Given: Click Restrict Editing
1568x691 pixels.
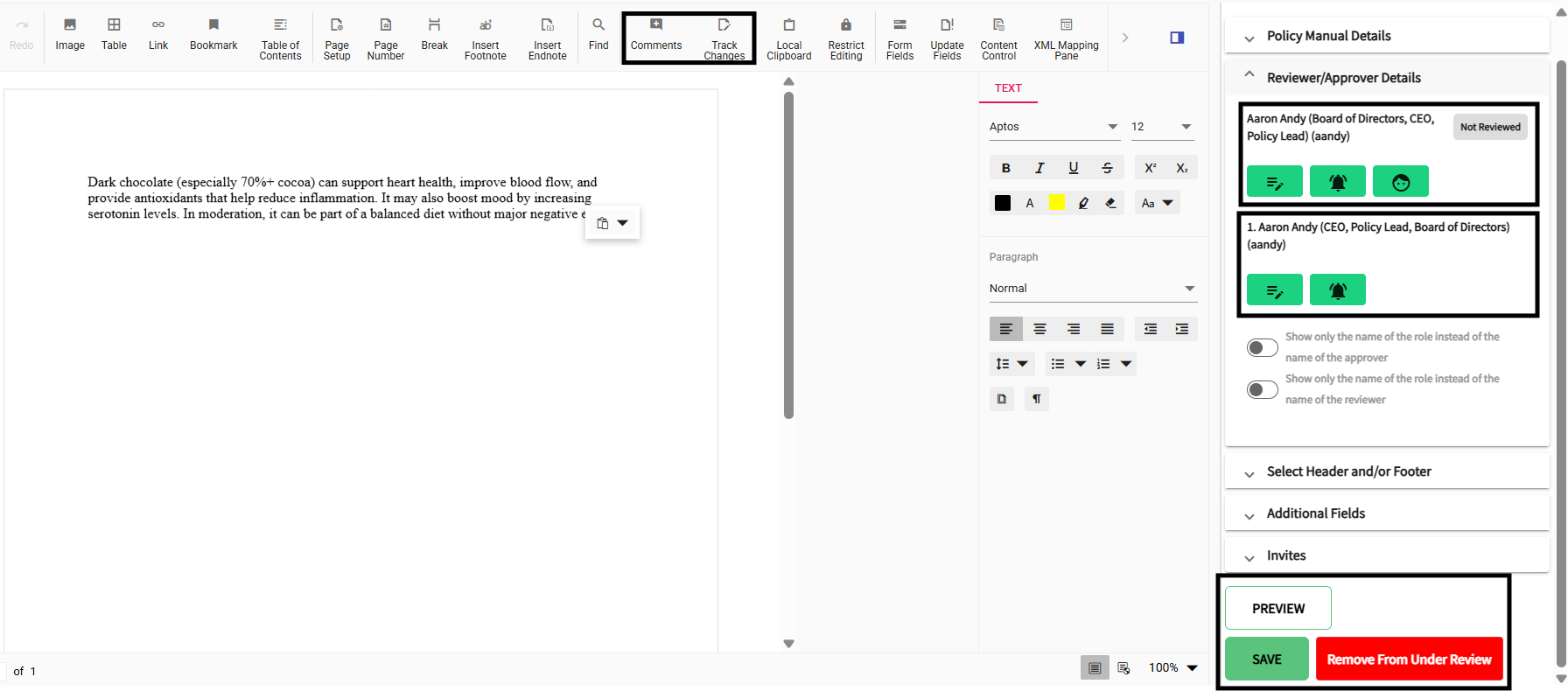Looking at the screenshot, I should [846, 38].
